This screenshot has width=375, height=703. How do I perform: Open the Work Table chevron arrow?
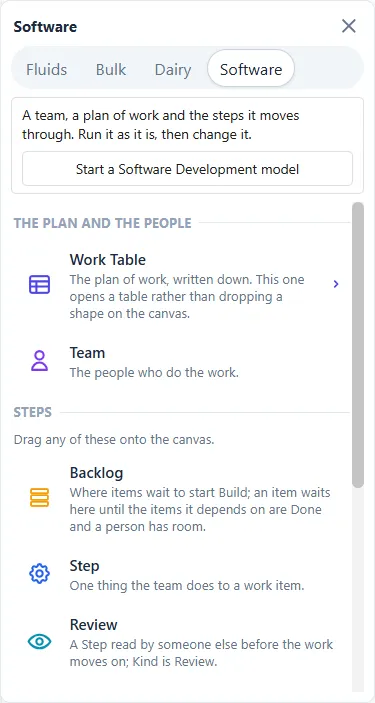pos(336,284)
